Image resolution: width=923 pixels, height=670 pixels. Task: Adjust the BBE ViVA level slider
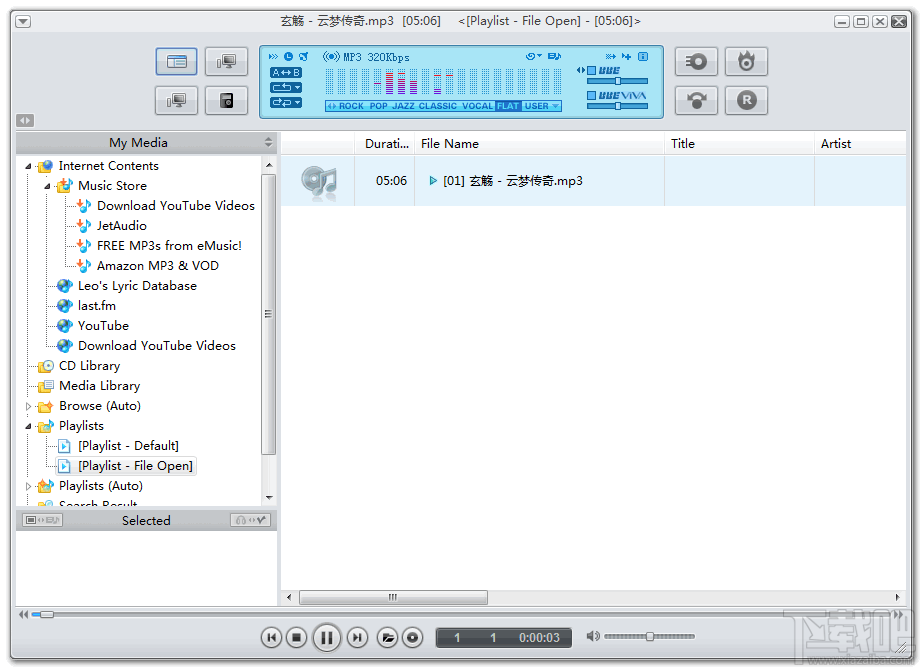(617, 106)
